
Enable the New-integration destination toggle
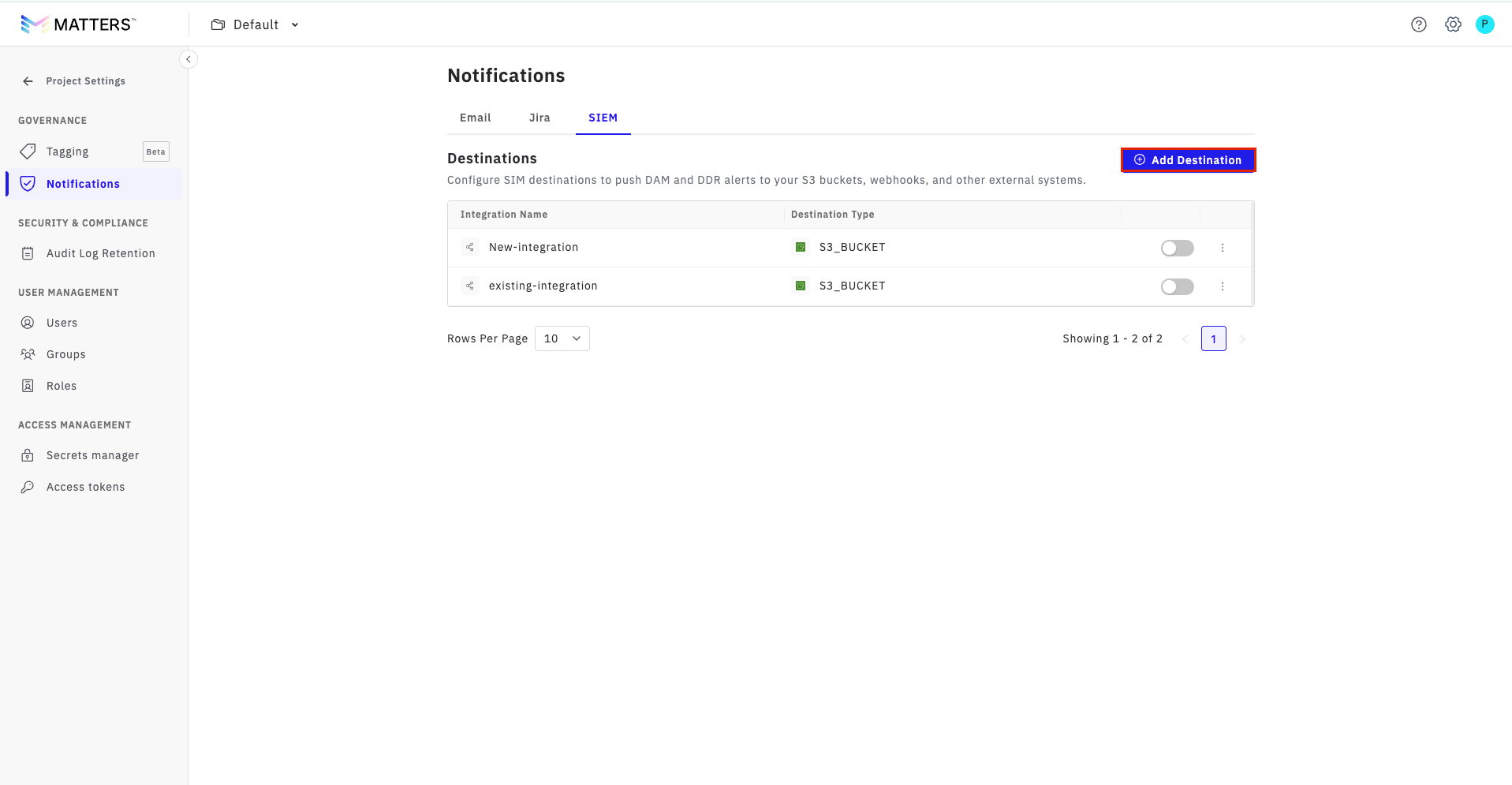click(1177, 248)
